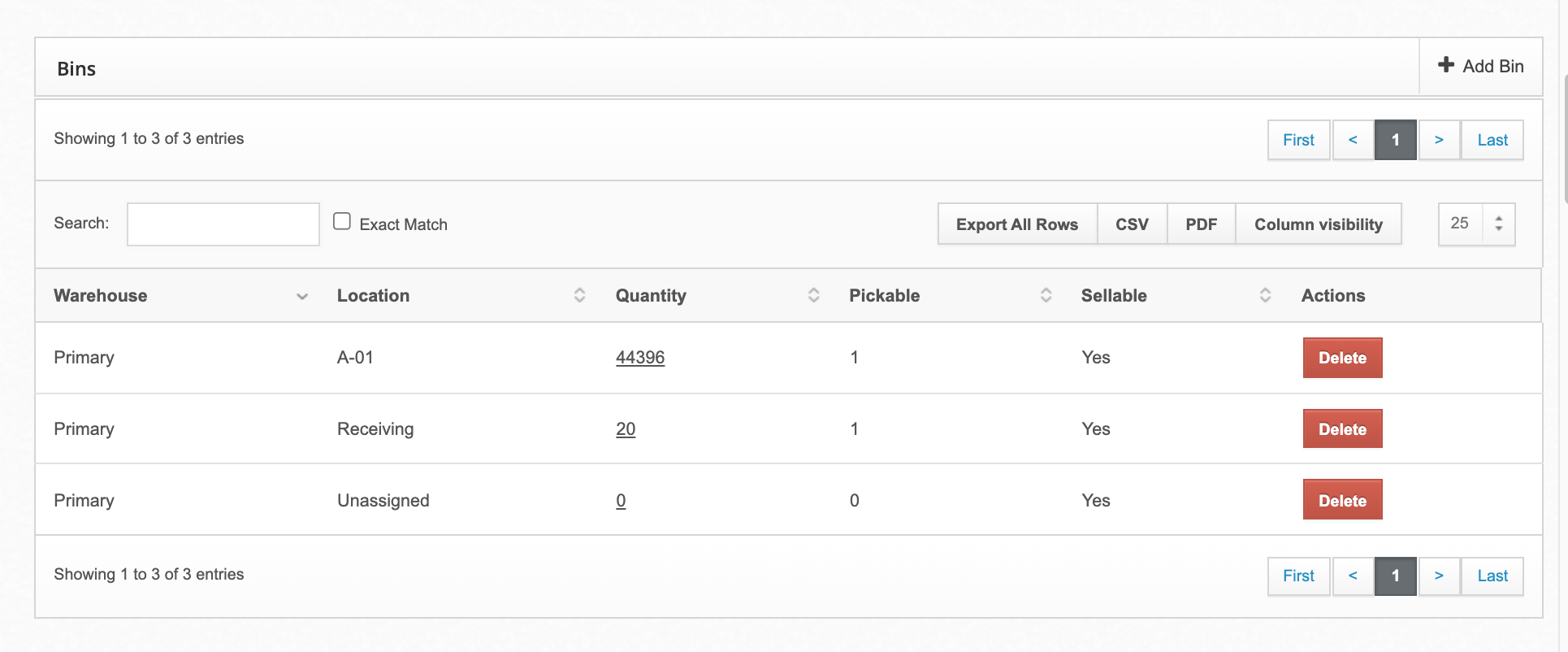The width and height of the screenshot is (1568, 652).
Task: Open quantity 44396 link
Action: [x=639, y=358]
